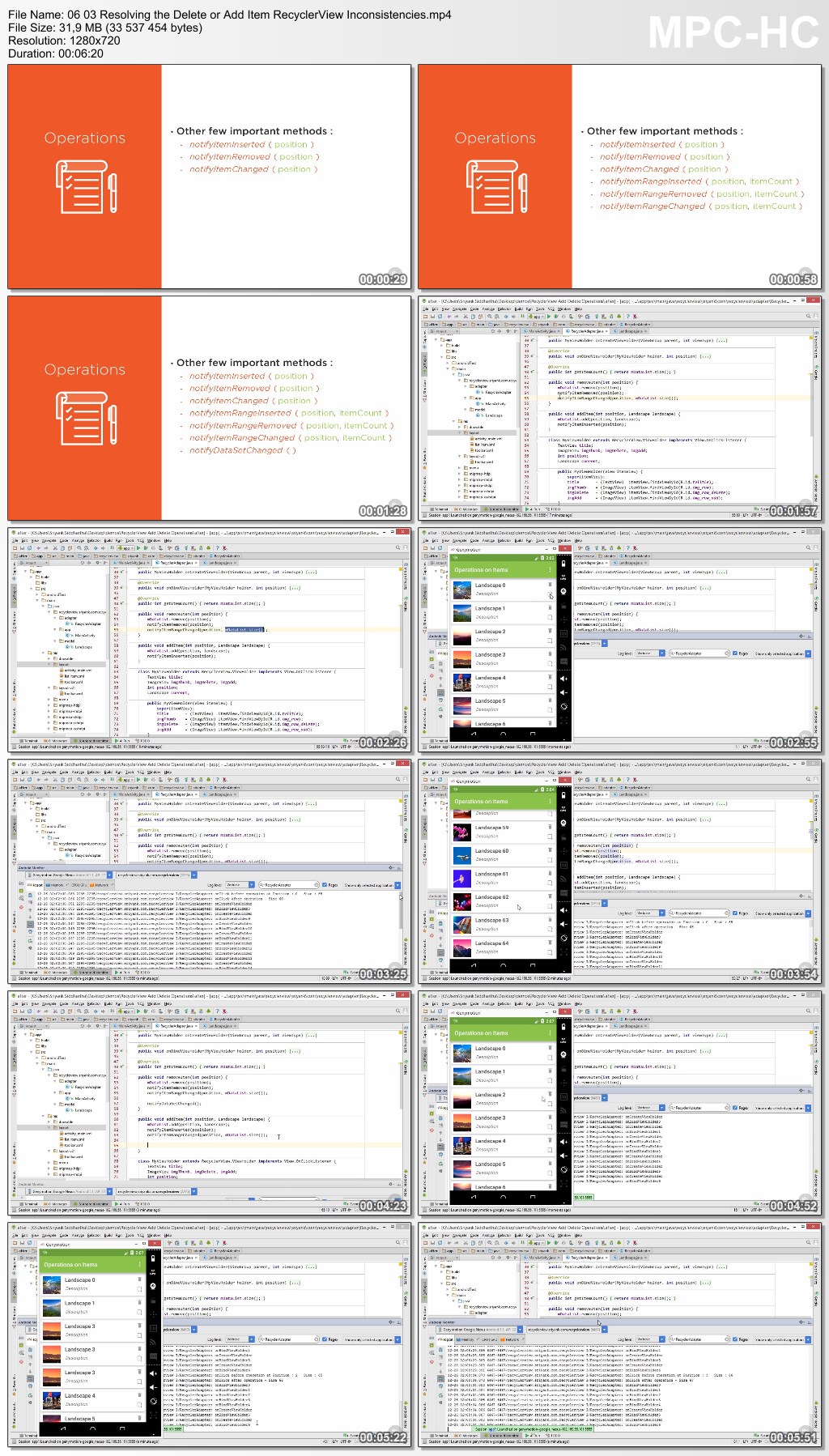Open Log level dropdown in 00:02:55 frame
The height and width of the screenshot is (1456, 829).
650,653
